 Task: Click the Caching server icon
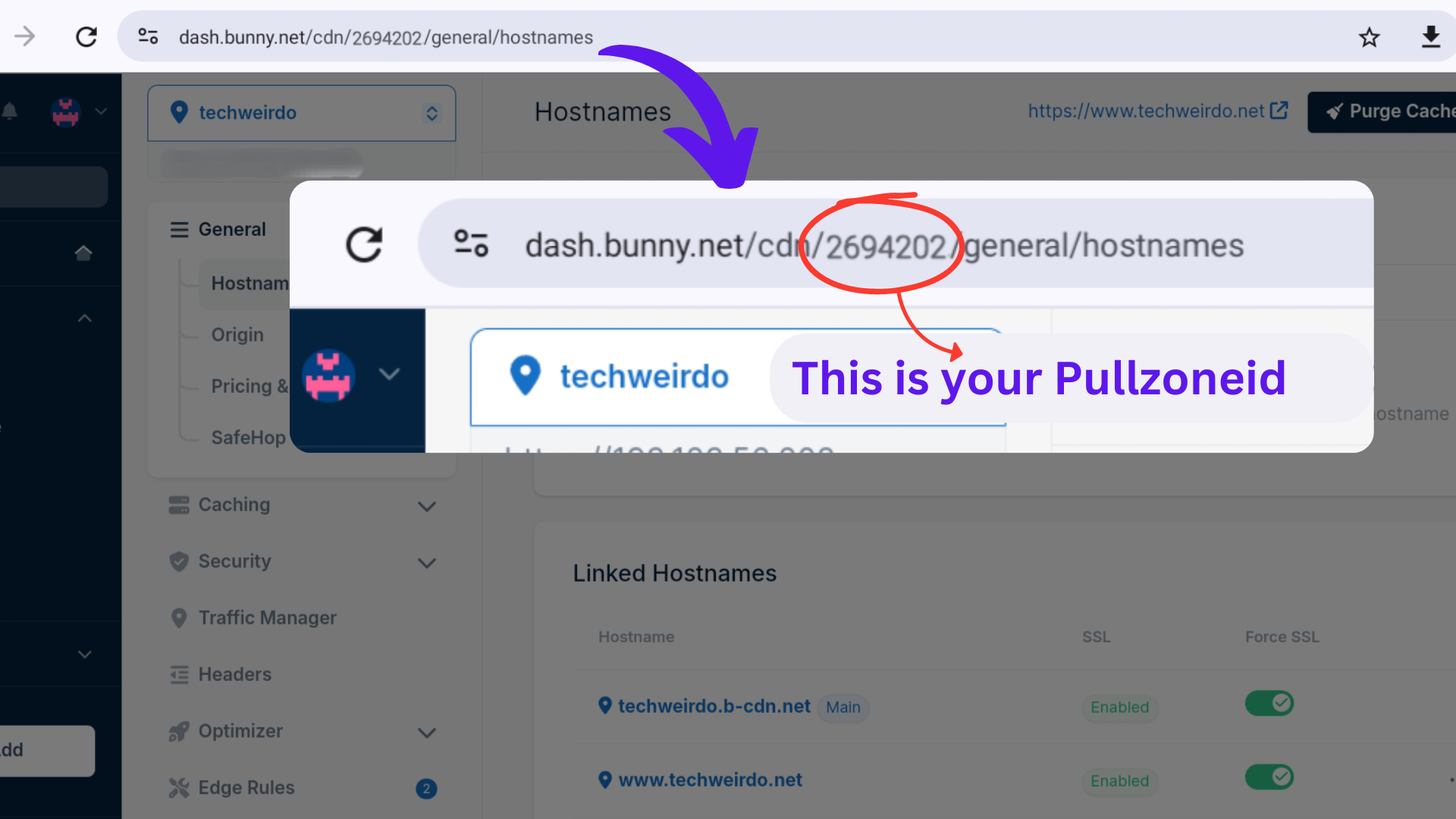[179, 505]
